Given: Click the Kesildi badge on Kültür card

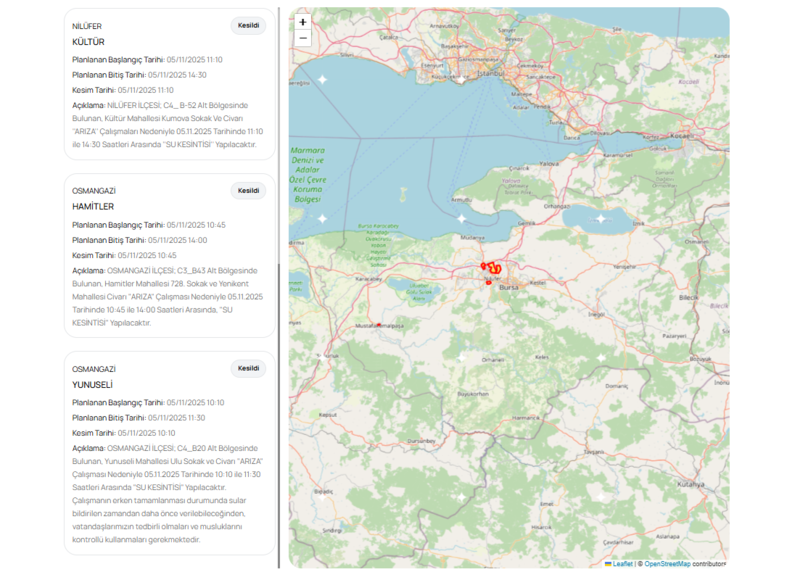Looking at the screenshot, I should point(248,26).
